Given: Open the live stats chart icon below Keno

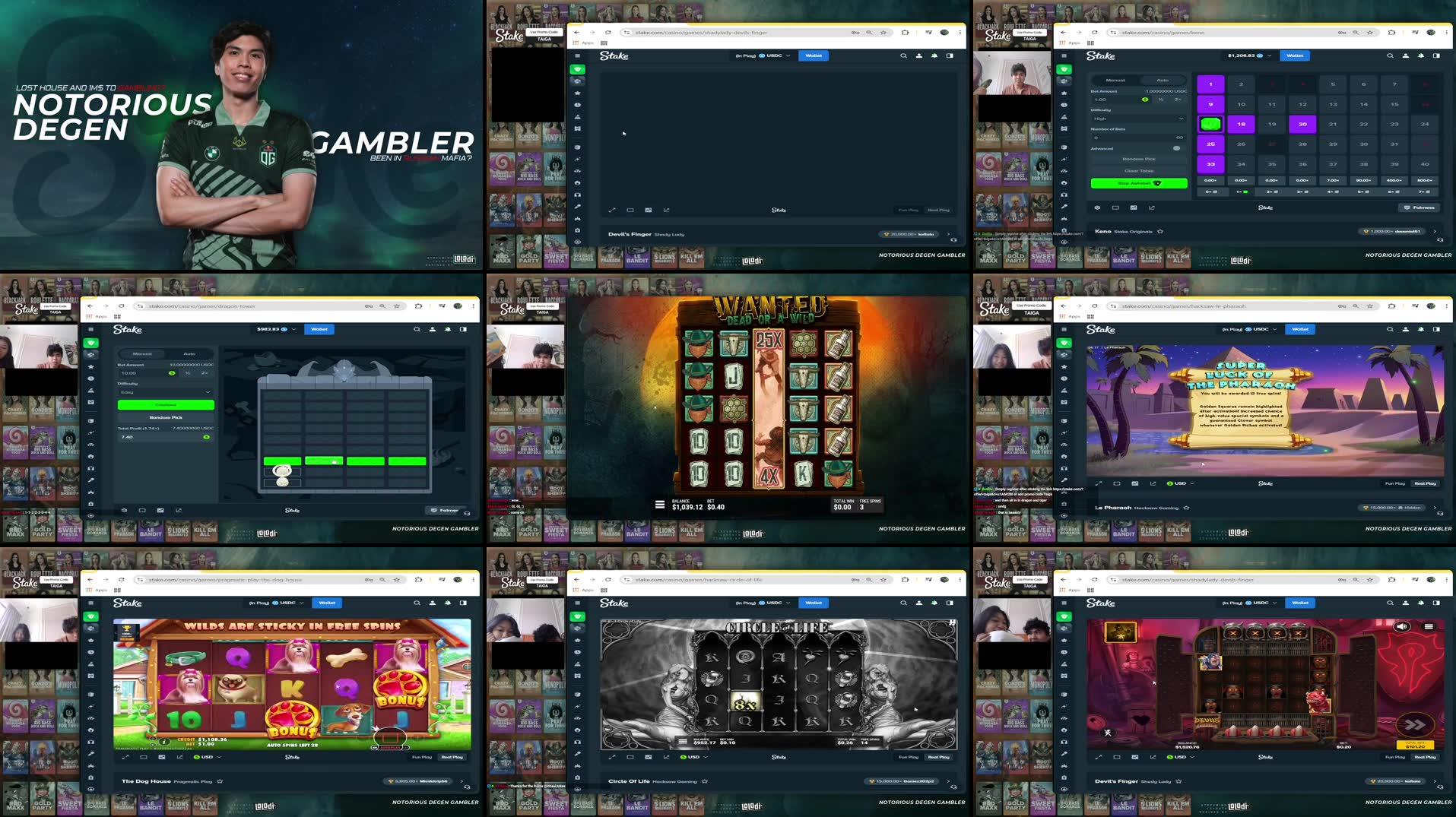Looking at the screenshot, I should [1151, 207].
